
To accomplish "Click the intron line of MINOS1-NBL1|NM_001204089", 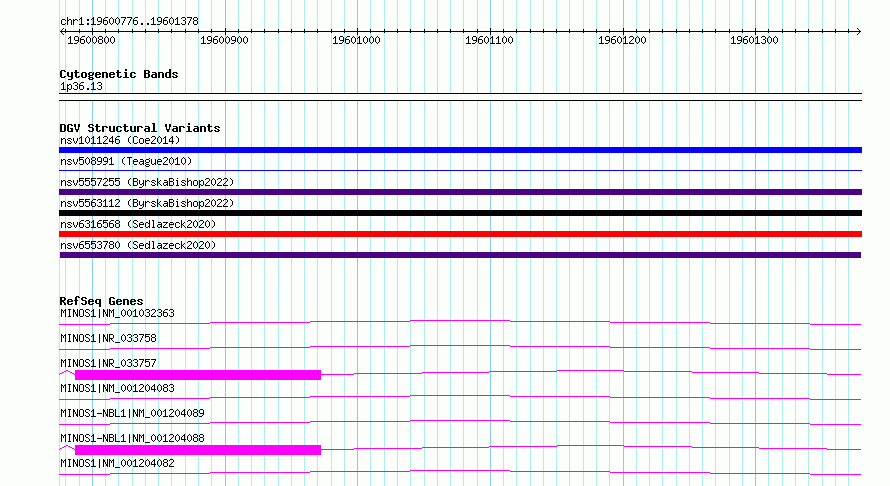I will click(x=460, y=422).
